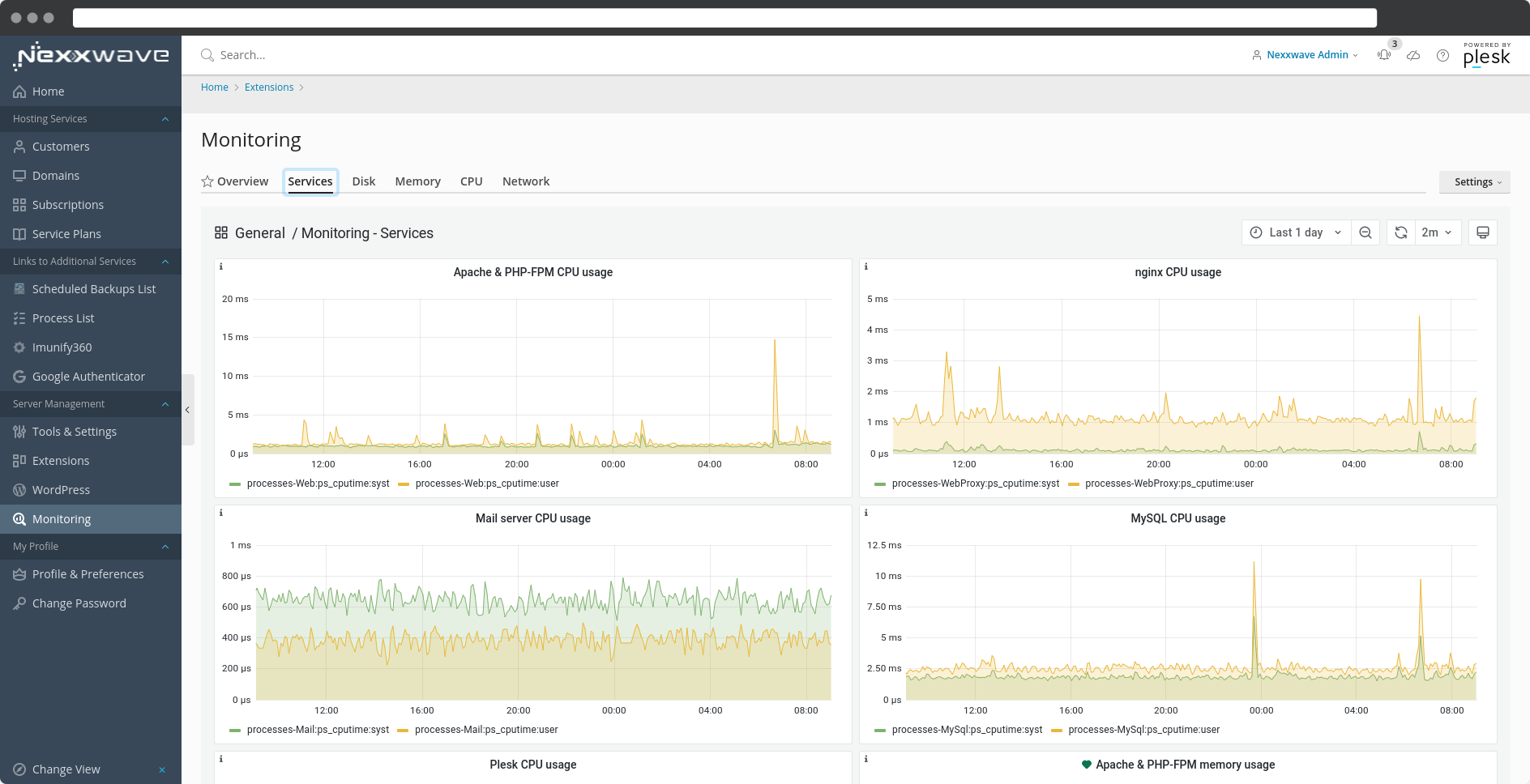This screenshot has height=784, width=1530.
Task: Click the user icon beside Nexxwave Admin
Action: [x=1257, y=55]
